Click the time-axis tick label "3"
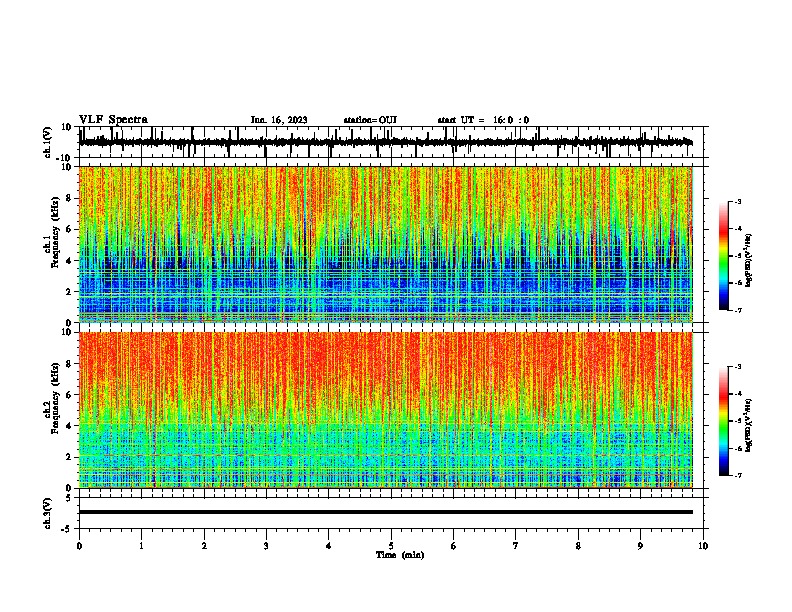792x612 pixels. click(x=266, y=546)
